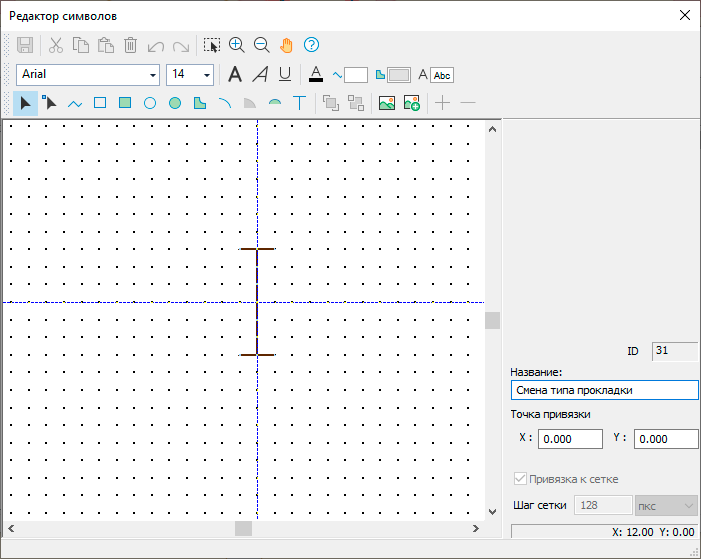This screenshot has height=559, width=701.
Task: Click the Zoom Out magnifier icon
Action: pyautogui.click(x=262, y=45)
